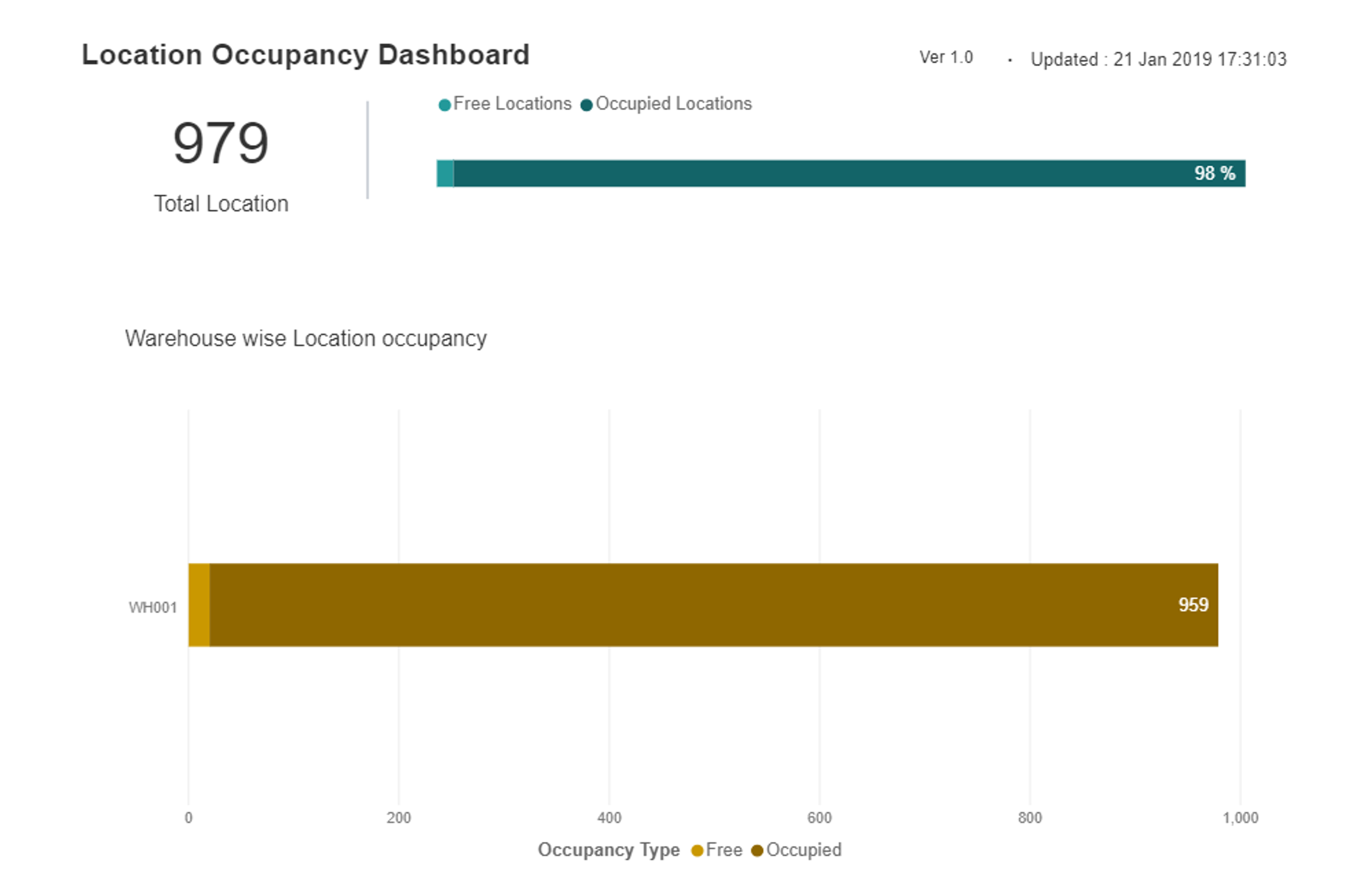The width and height of the screenshot is (1368, 896).
Task: Click the Updated timestamp text
Action: click(x=1158, y=59)
